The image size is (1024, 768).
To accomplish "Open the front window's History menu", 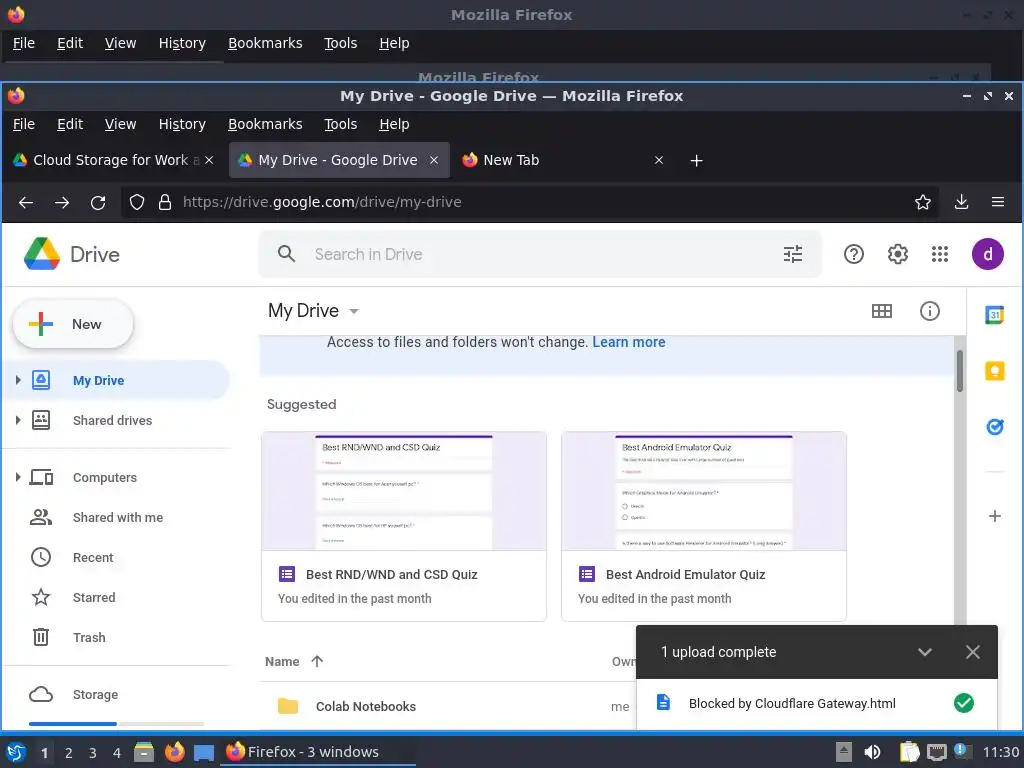I will click(x=182, y=124).
